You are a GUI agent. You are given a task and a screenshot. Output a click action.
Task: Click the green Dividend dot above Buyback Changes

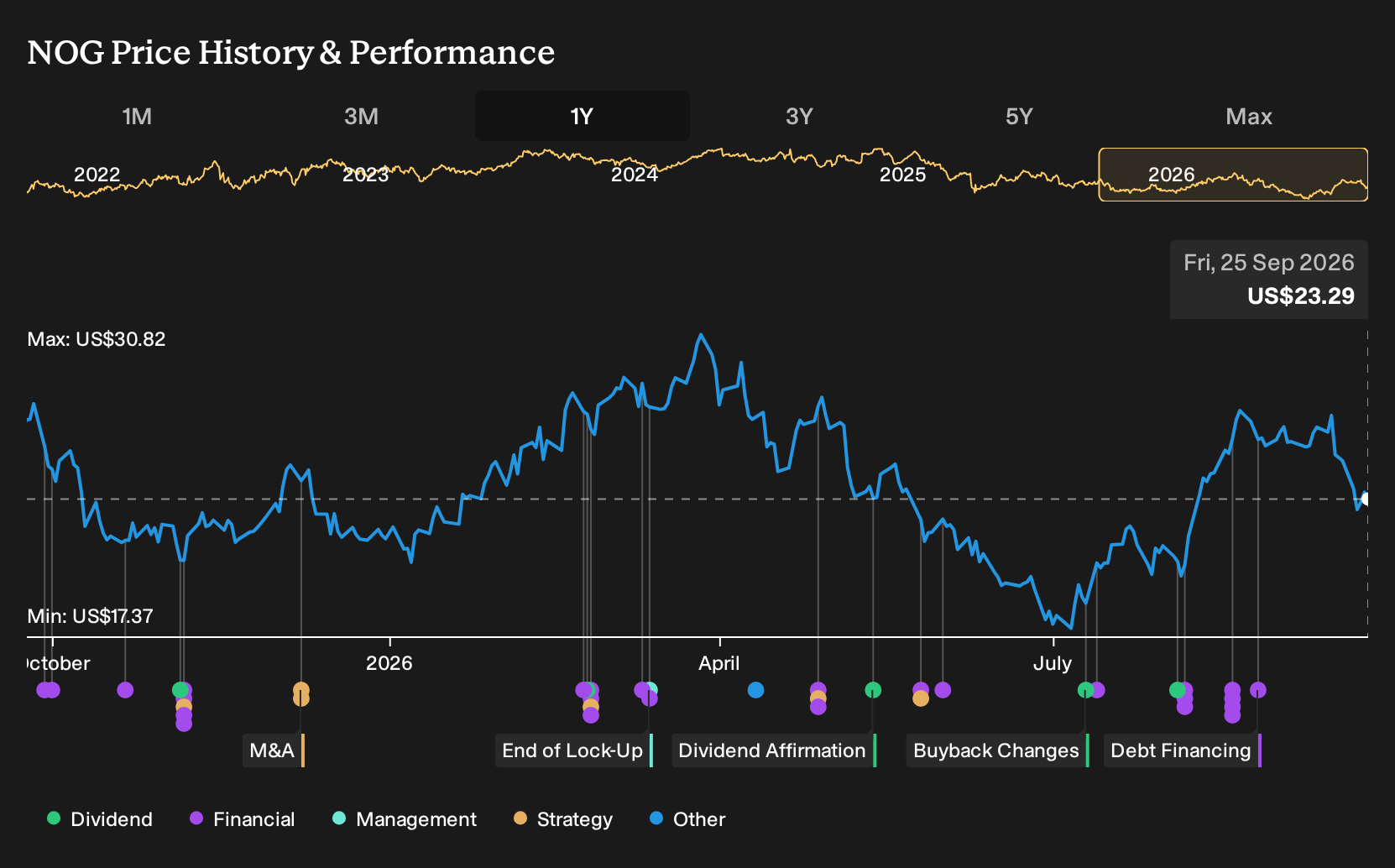tap(1085, 690)
